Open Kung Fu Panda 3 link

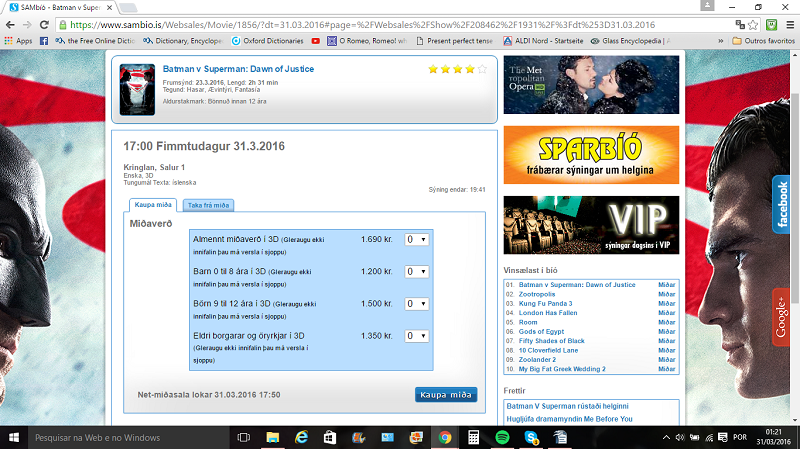click(x=545, y=304)
